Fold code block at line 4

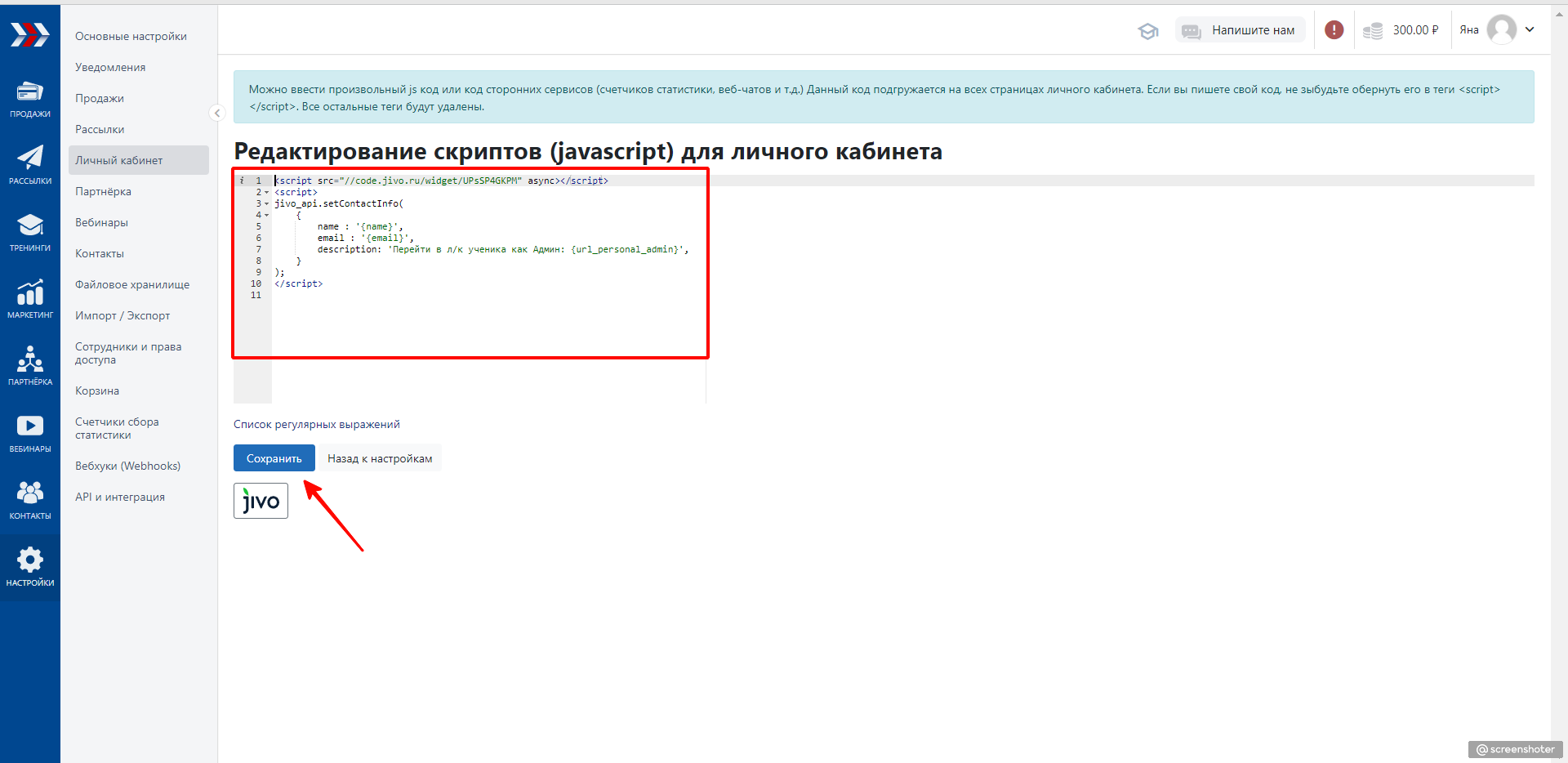tap(266, 216)
